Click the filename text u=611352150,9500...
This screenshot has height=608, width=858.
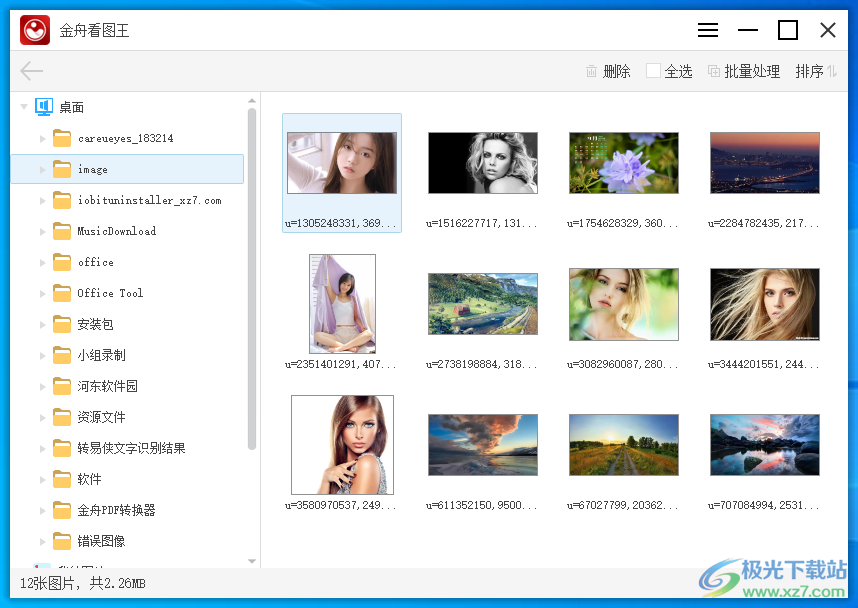[482, 505]
